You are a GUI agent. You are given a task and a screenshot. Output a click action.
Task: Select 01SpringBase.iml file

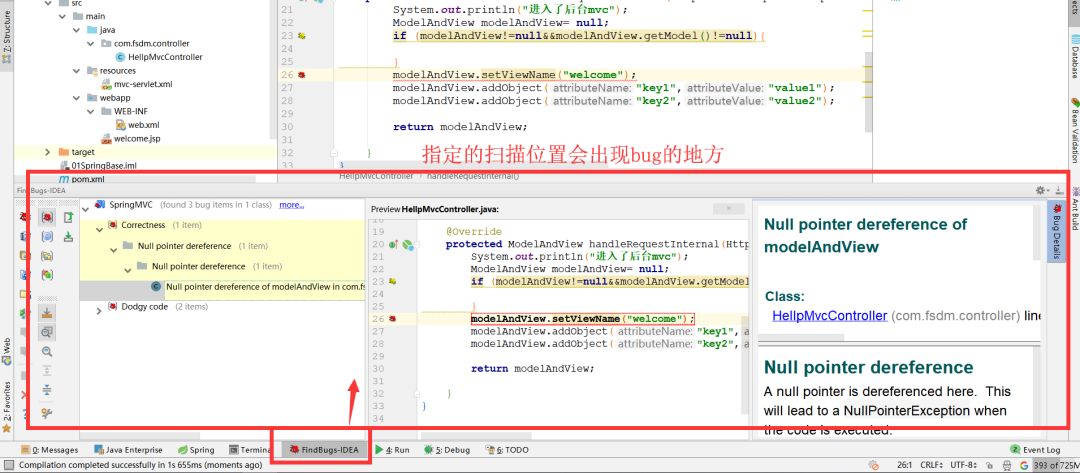point(98,165)
